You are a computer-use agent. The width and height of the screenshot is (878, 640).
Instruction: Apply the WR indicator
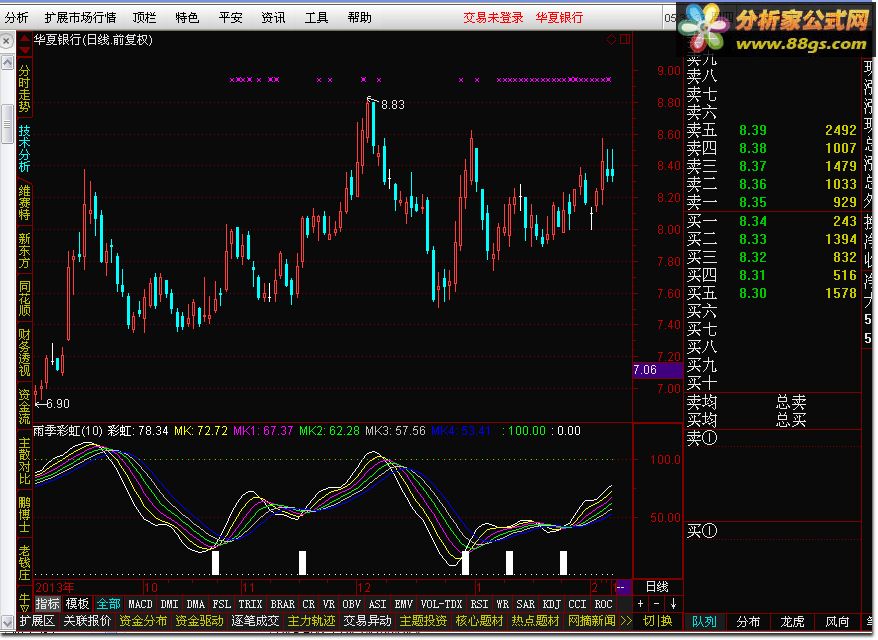pyautogui.click(x=503, y=604)
